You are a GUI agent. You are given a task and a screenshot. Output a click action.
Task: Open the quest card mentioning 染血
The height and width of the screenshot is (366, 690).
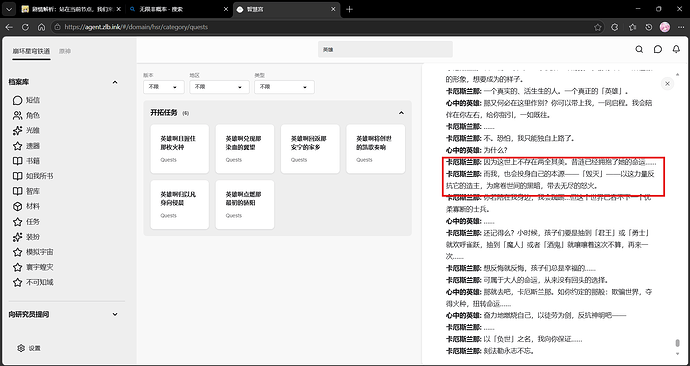pyautogui.click(x=245, y=149)
